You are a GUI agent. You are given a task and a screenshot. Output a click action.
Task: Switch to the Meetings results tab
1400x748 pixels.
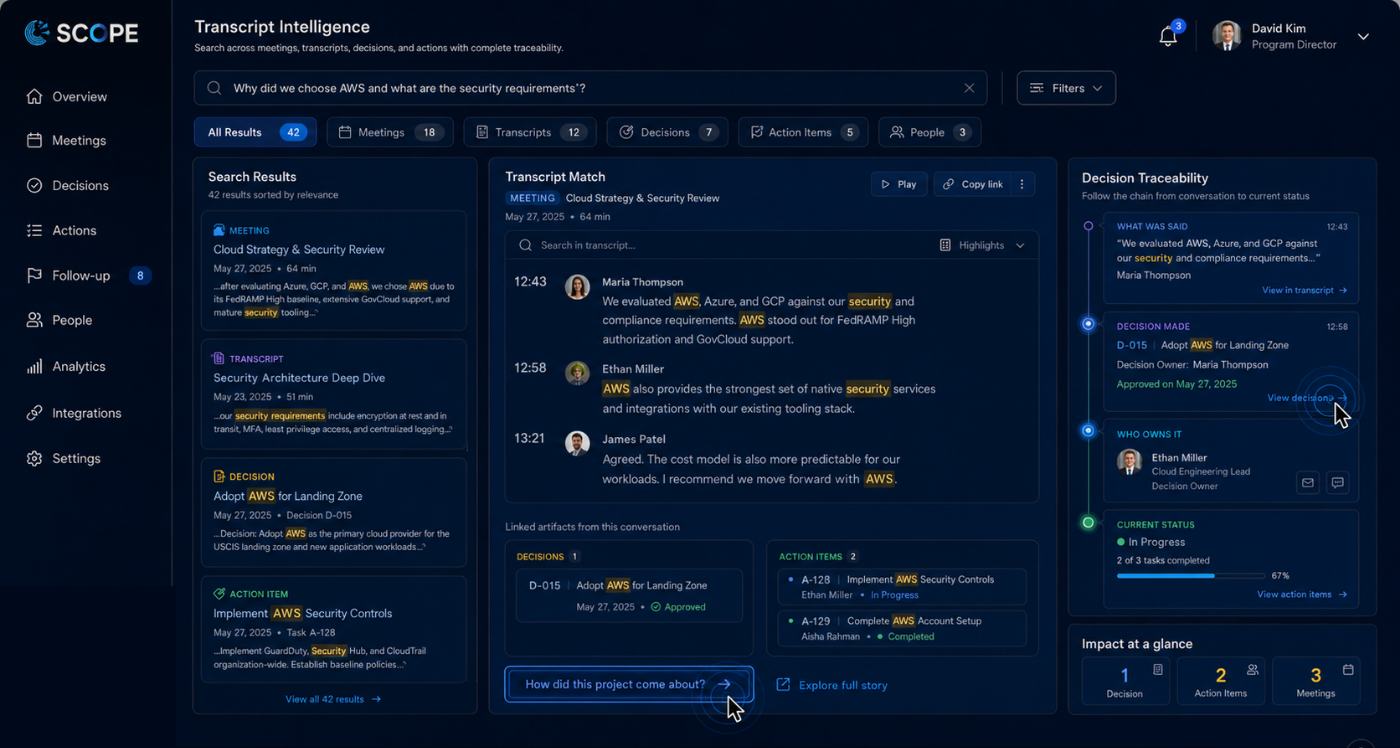click(x=390, y=132)
